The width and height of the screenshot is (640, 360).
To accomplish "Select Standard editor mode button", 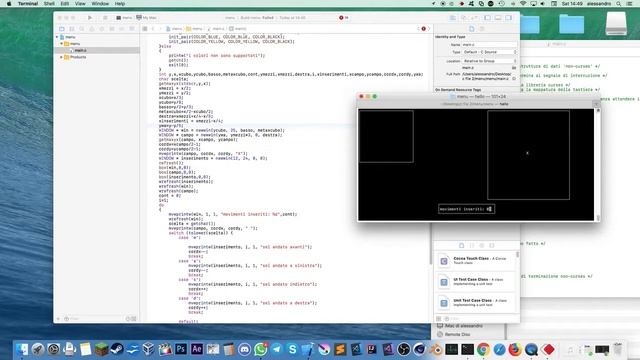I will tap(453, 18).
